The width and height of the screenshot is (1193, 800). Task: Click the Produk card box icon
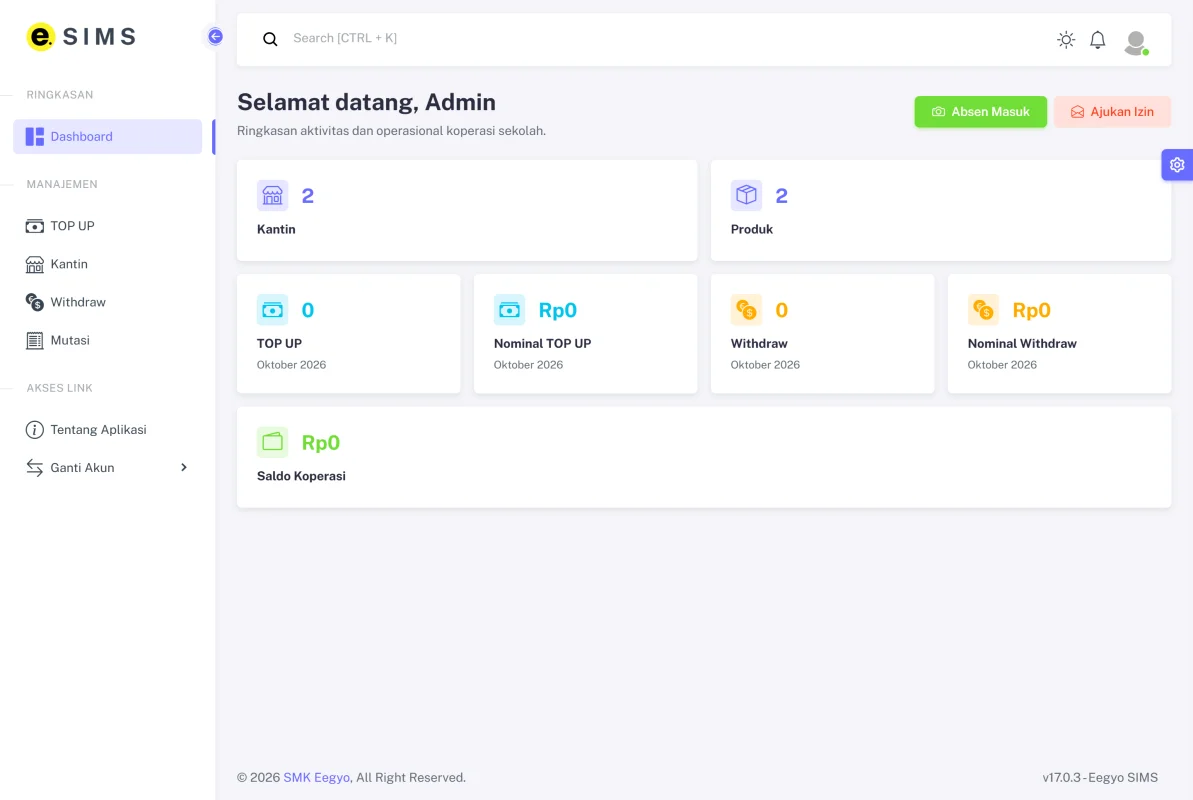746,196
